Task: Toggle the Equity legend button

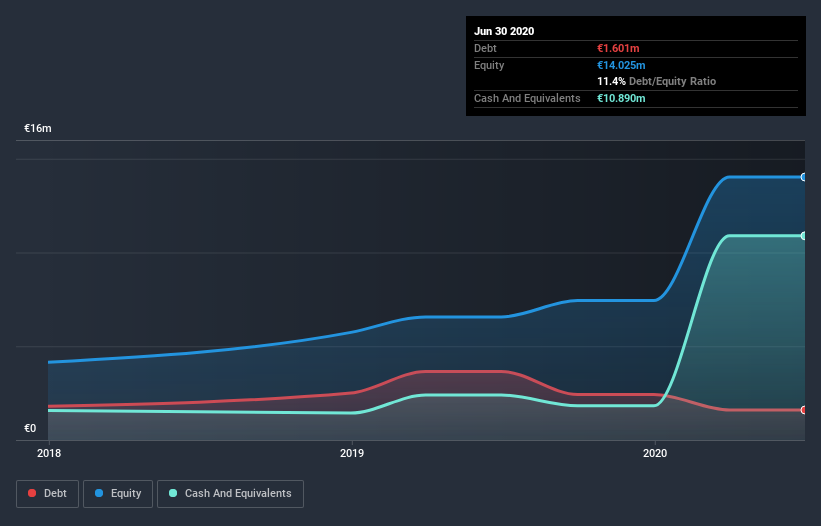Action: pos(118,494)
